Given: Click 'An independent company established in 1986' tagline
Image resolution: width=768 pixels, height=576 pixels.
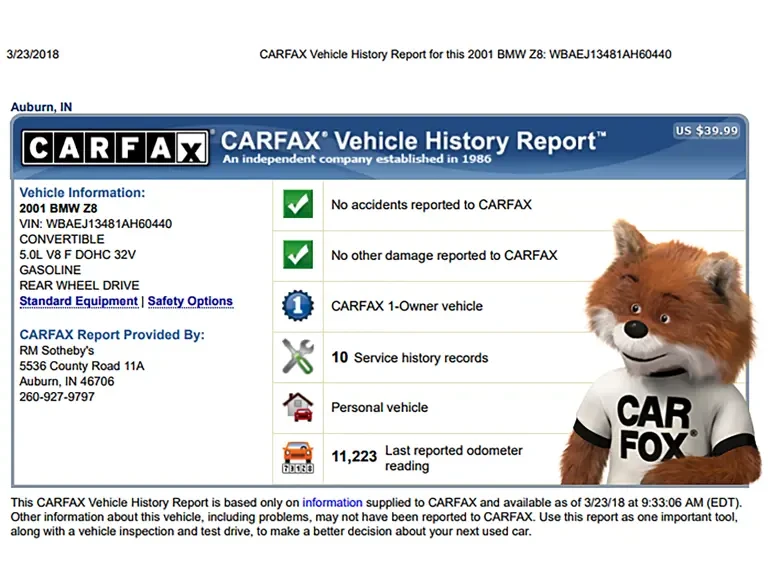Looking at the screenshot, I should coord(357,159).
